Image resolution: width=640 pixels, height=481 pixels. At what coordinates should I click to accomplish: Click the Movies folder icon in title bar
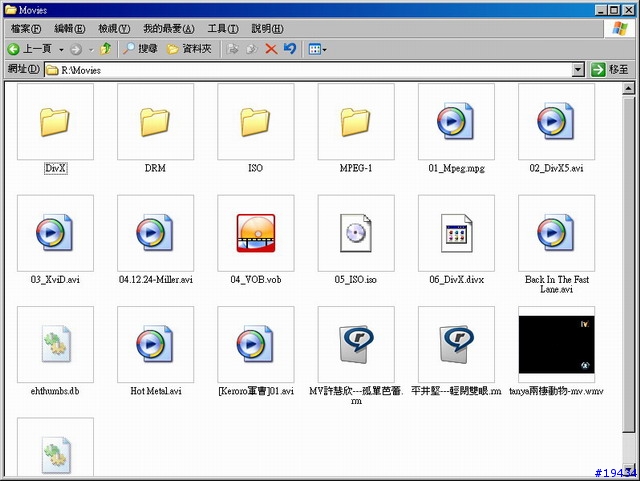click(10, 9)
